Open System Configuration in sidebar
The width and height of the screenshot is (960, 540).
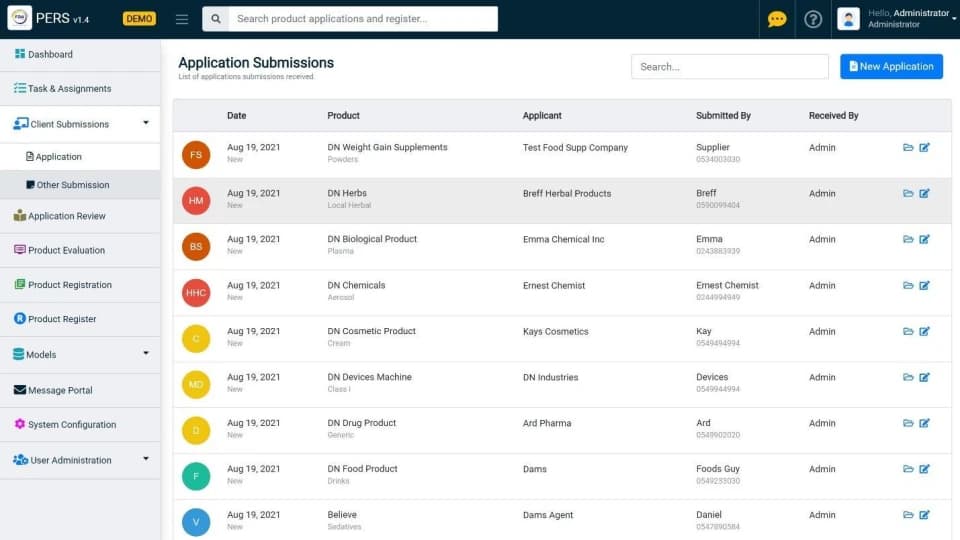pos(80,424)
